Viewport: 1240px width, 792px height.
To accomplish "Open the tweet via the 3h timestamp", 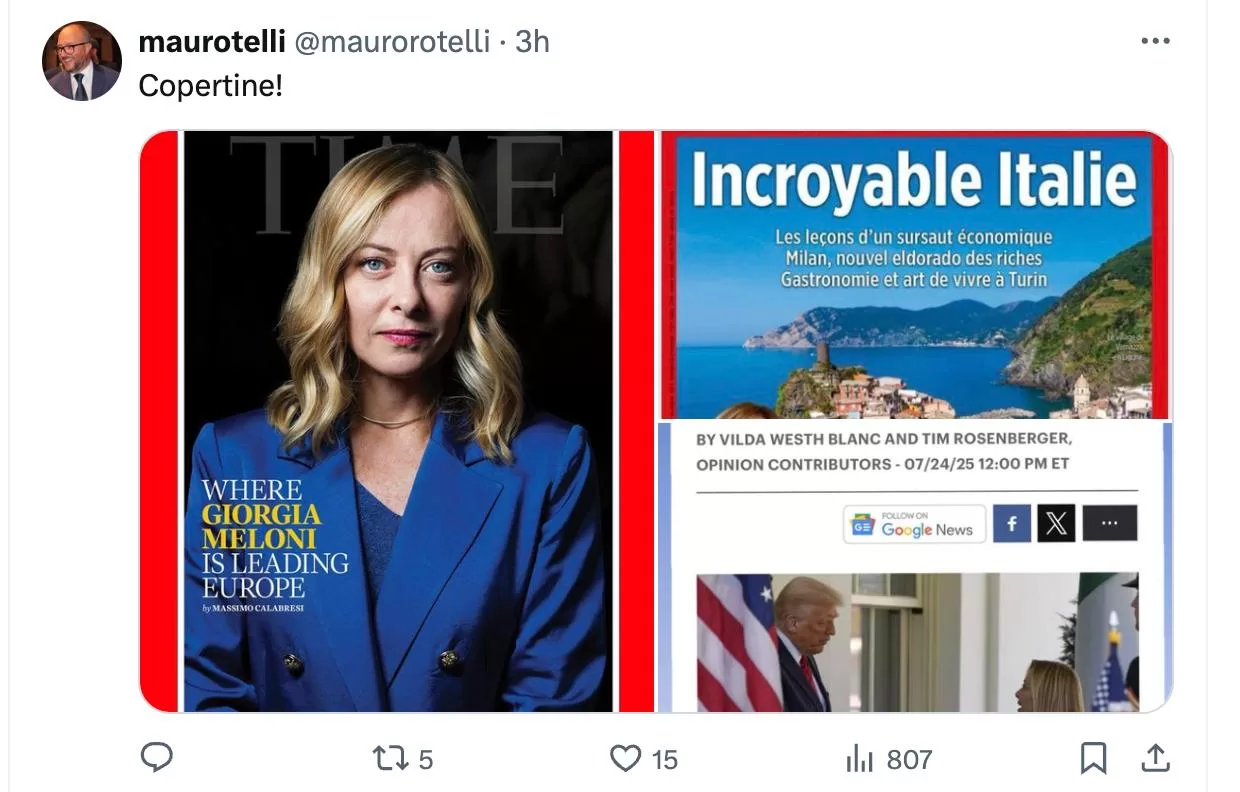I will (x=532, y=42).
